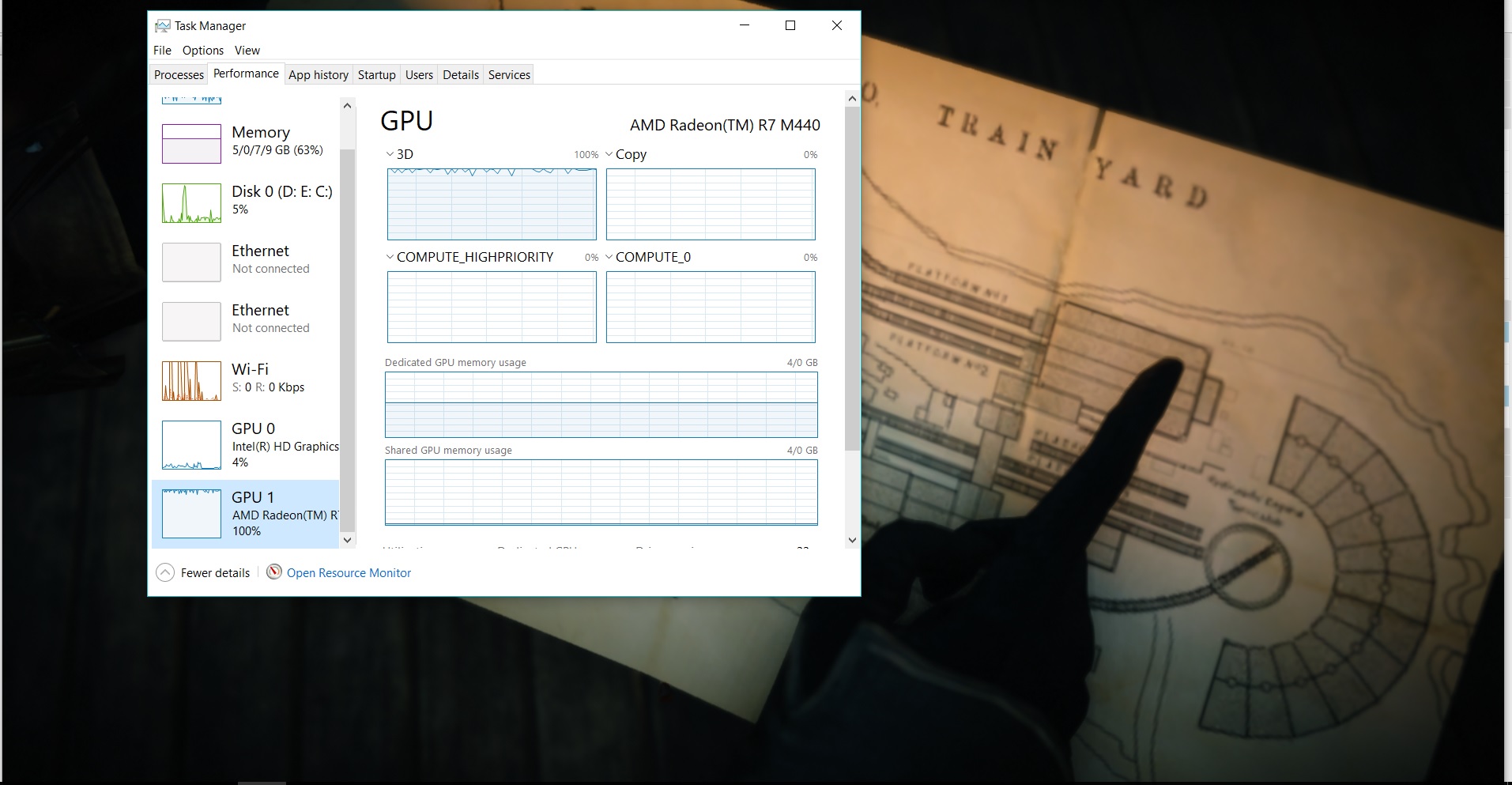Click the 'Disk 0 (D: E: C:)' label
The height and width of the screenshot is (785, 1512).
coord(282,191)
